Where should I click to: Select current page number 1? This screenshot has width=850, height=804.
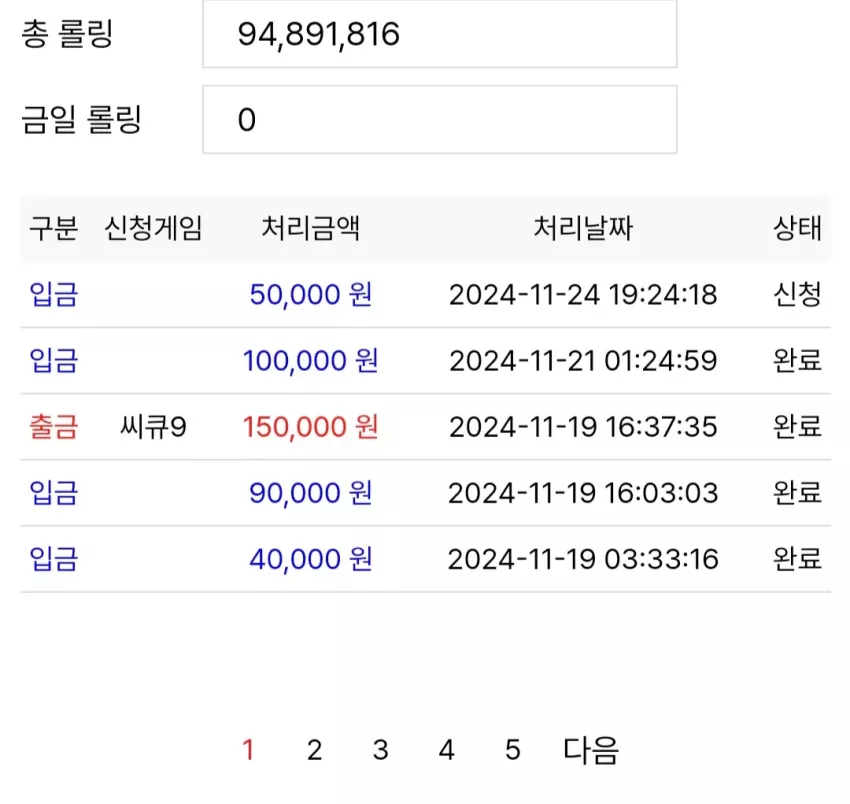point(248,750)
